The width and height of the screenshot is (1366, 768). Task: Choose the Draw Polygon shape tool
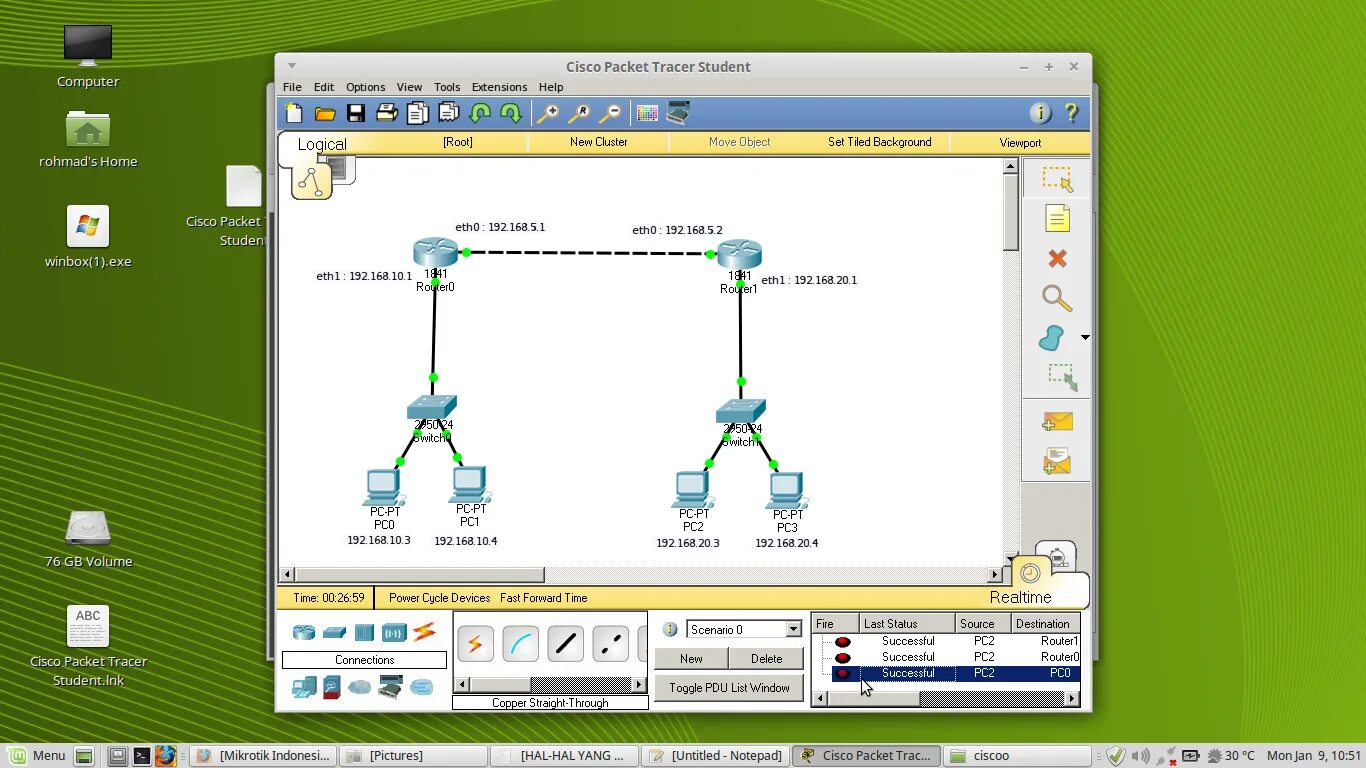tap(1052, 338)
